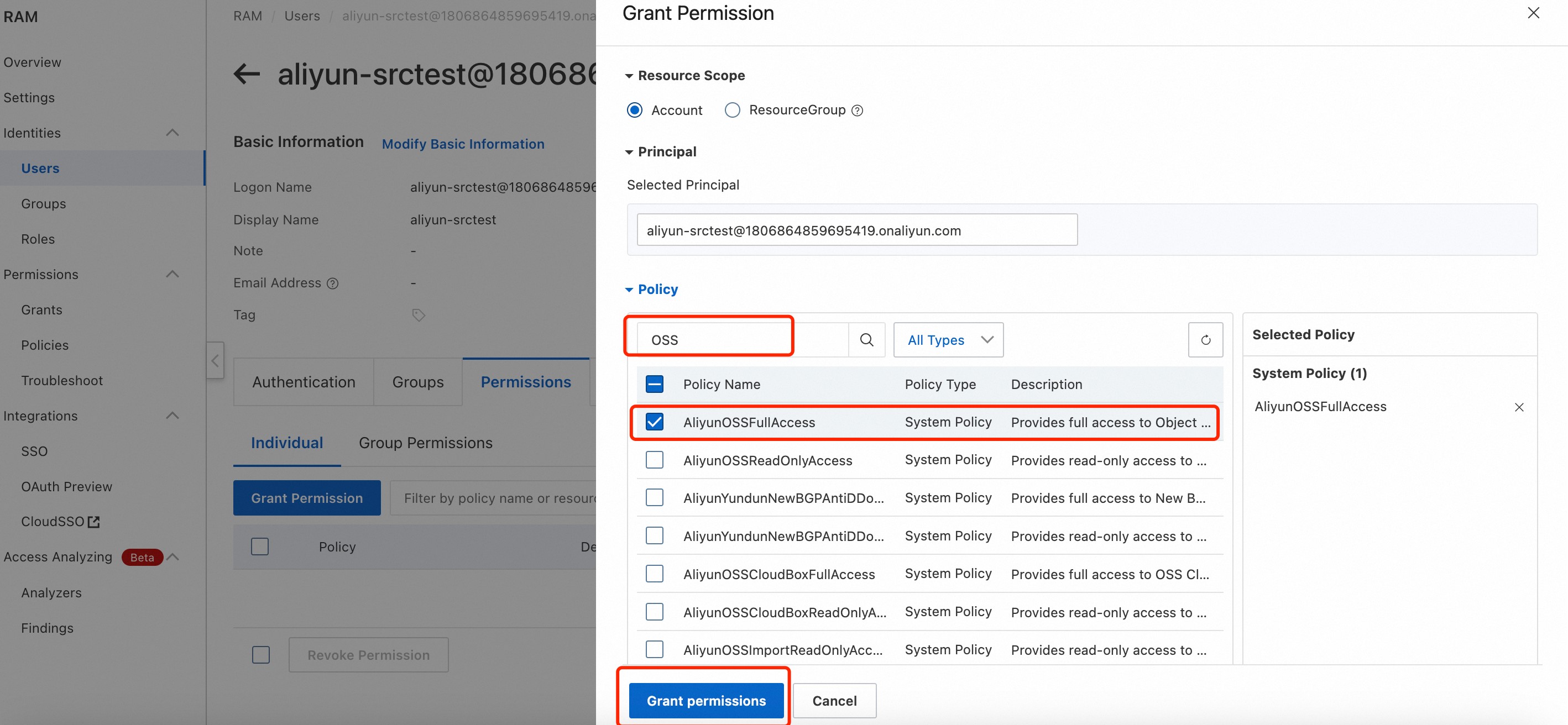Click Modify Basic Information link
The image size is (1568, 725).
[463, 144]
